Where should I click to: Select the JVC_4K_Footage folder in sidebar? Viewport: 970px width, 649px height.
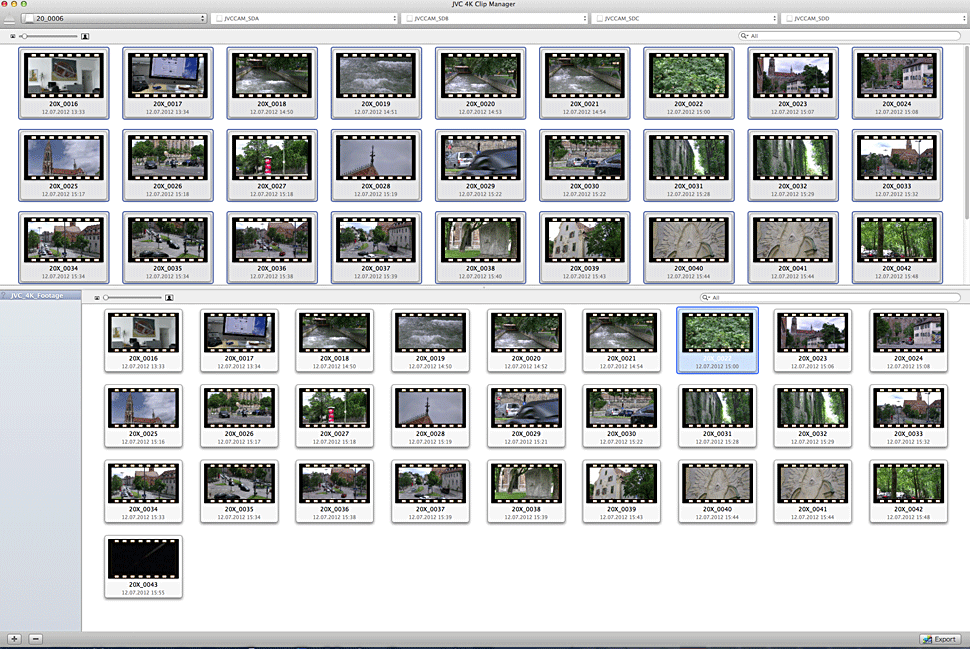coord(40,296)
